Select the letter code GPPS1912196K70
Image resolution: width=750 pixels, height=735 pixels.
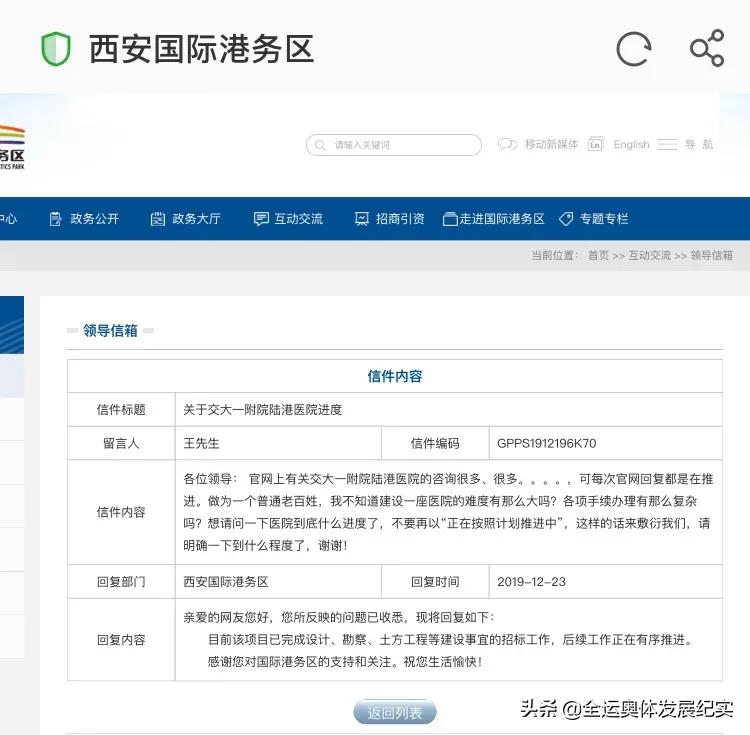547,443
